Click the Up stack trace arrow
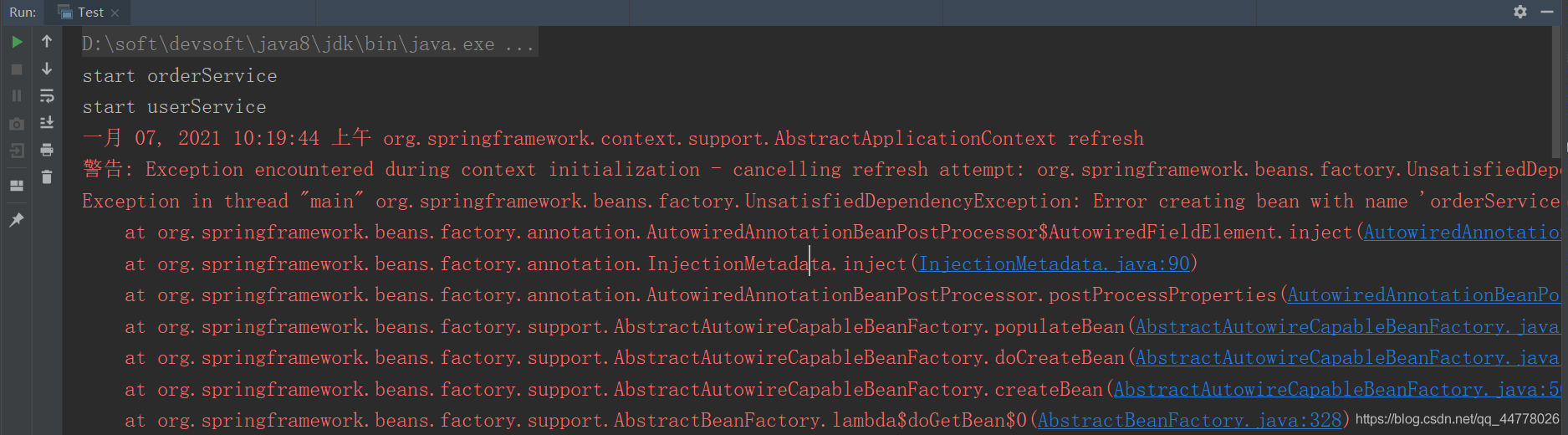This screenshot has width=1568, height=435. (x=47, y=42)
